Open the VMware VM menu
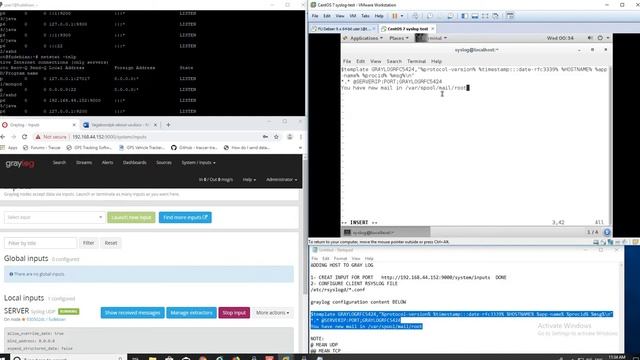 click(353, 16)
